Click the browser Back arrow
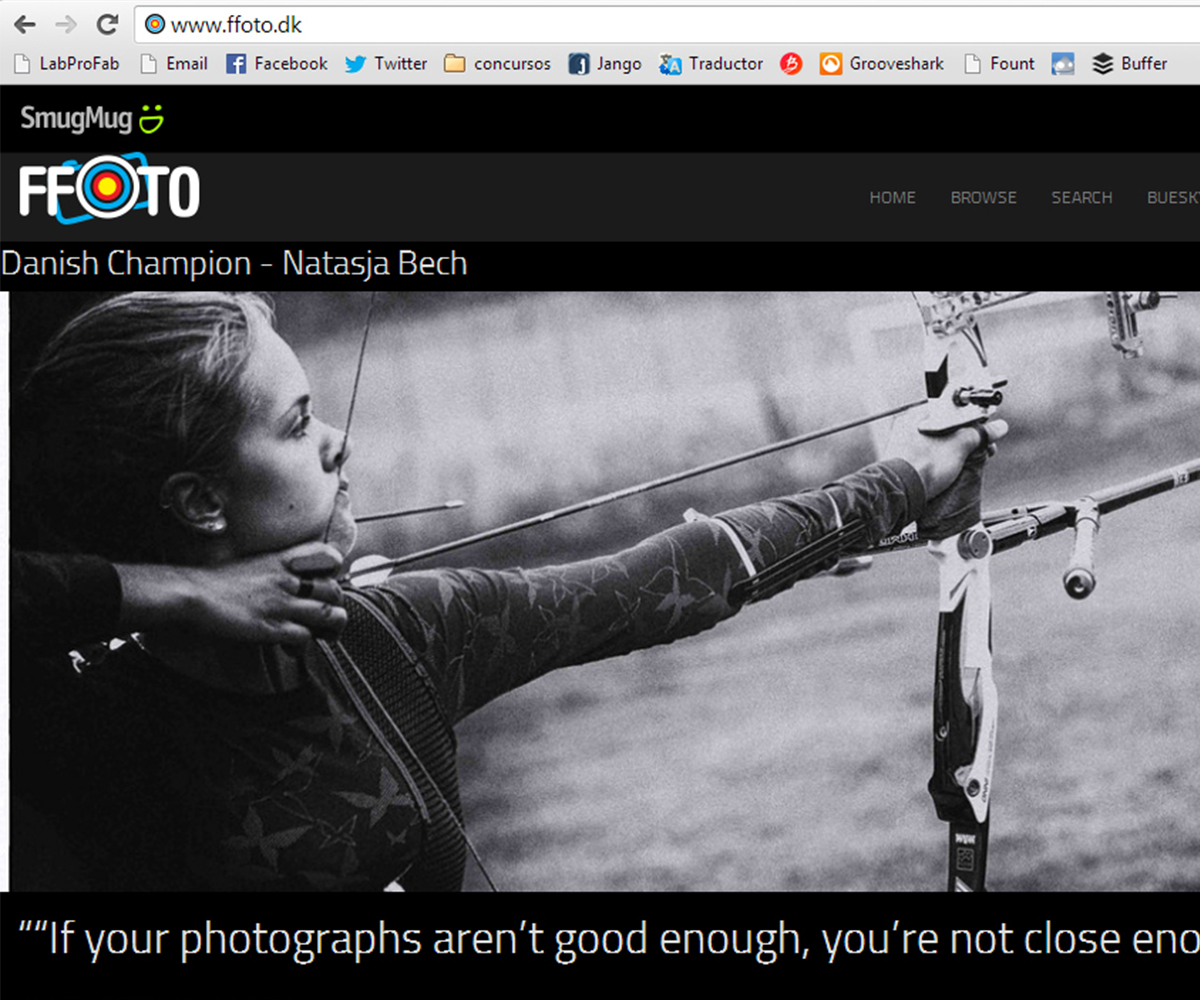The height and width of the screenshot is (1000, 1200). pos(25,24)
